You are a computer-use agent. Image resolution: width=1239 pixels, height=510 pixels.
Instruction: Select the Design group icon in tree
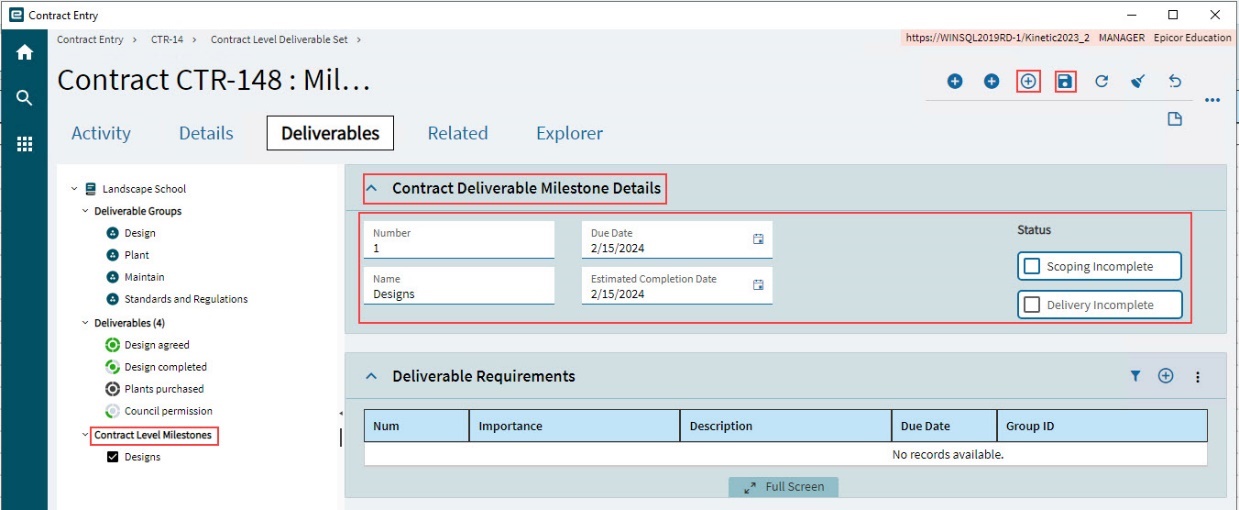(x=113, y=233)
